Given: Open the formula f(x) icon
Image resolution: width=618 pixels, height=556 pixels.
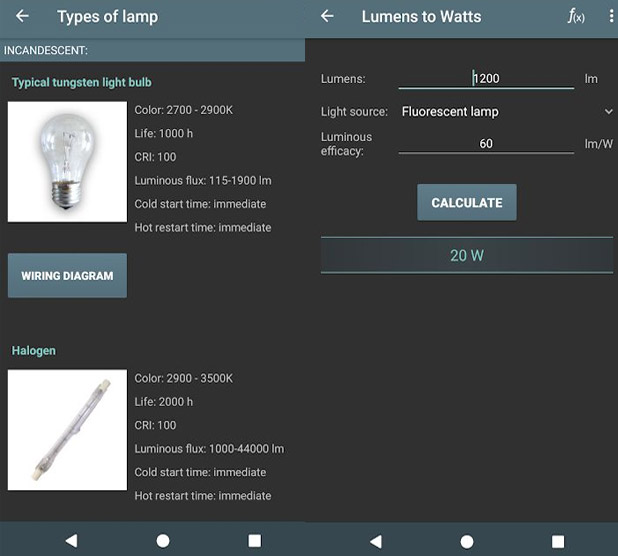Looking at the screenshot, I should pos(576,17).
